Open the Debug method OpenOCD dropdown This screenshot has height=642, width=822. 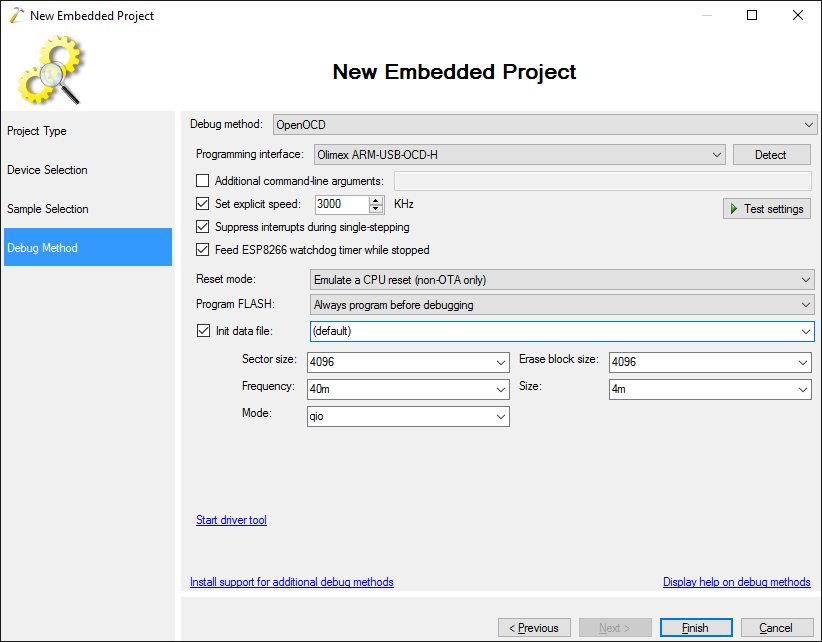tap(544, 125)
